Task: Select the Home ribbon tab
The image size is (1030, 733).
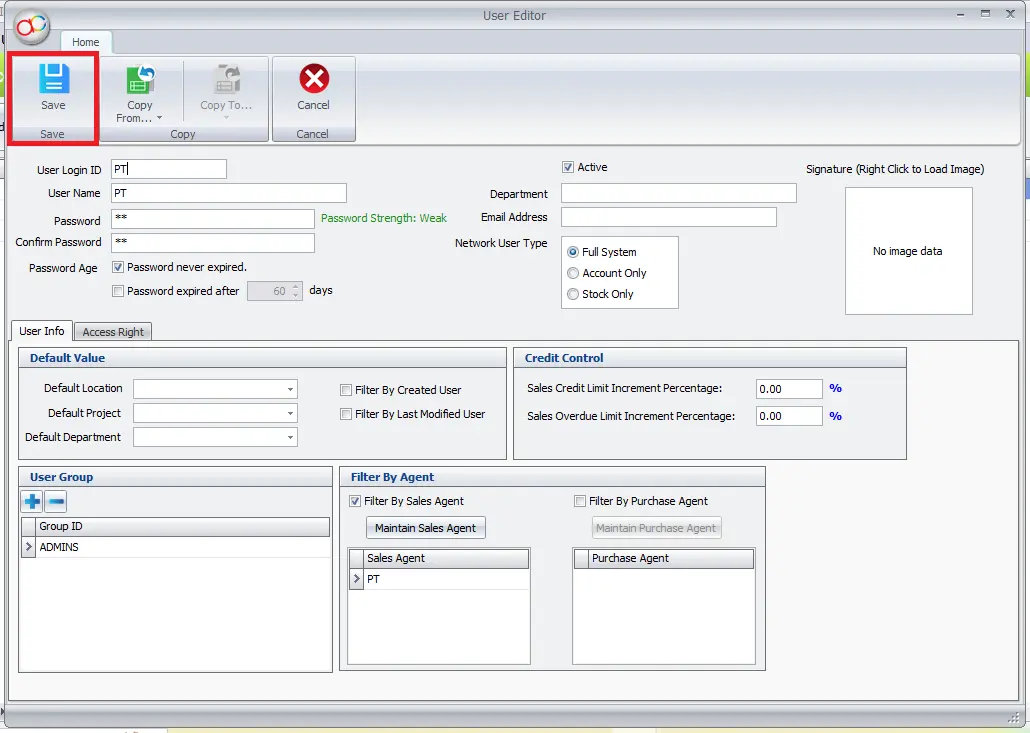Action: 85,42
